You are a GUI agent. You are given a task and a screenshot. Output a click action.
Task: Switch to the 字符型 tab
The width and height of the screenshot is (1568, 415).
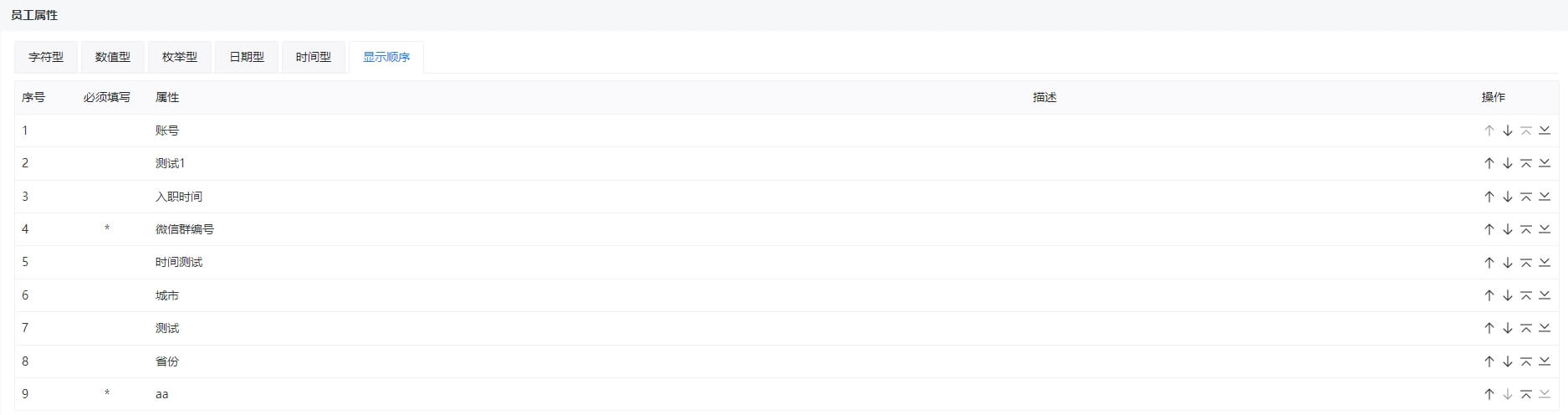click(x=46, y=57)
